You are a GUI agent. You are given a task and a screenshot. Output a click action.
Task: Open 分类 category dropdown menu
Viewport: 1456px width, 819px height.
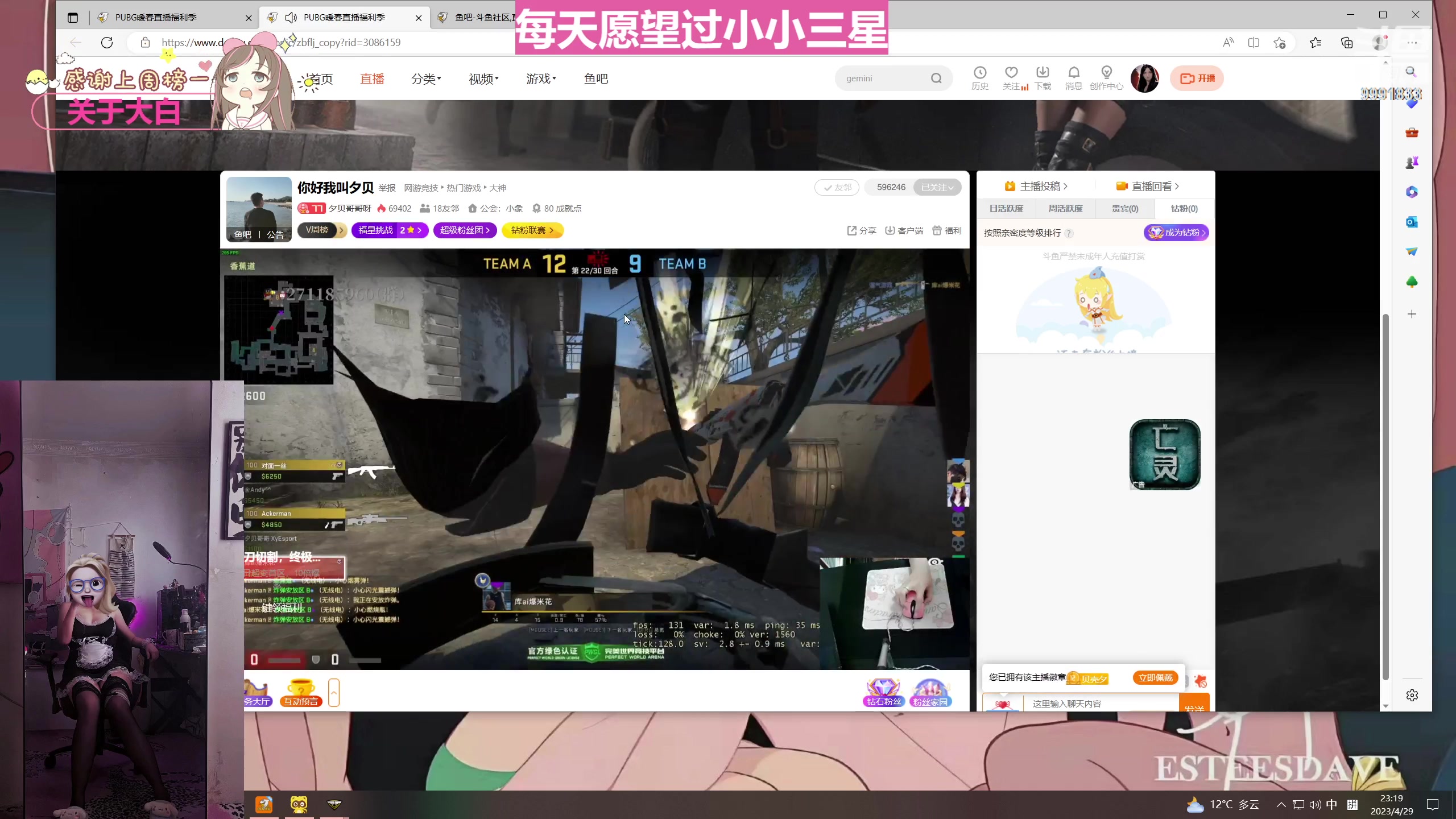(x=426, y=79)
